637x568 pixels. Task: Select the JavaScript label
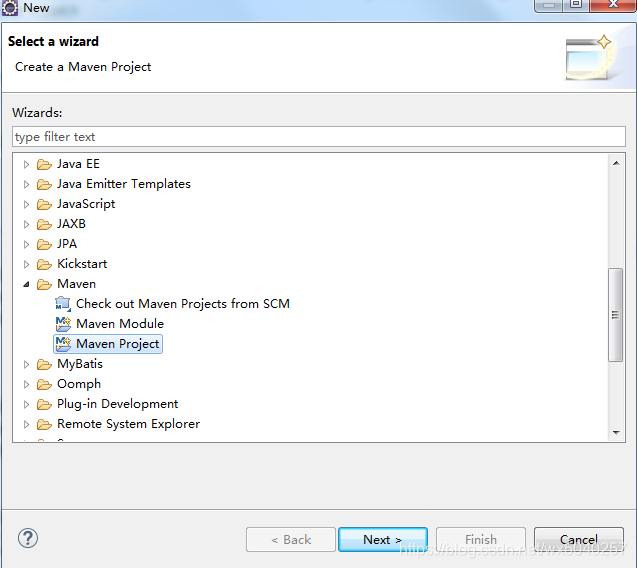point(86,204)
